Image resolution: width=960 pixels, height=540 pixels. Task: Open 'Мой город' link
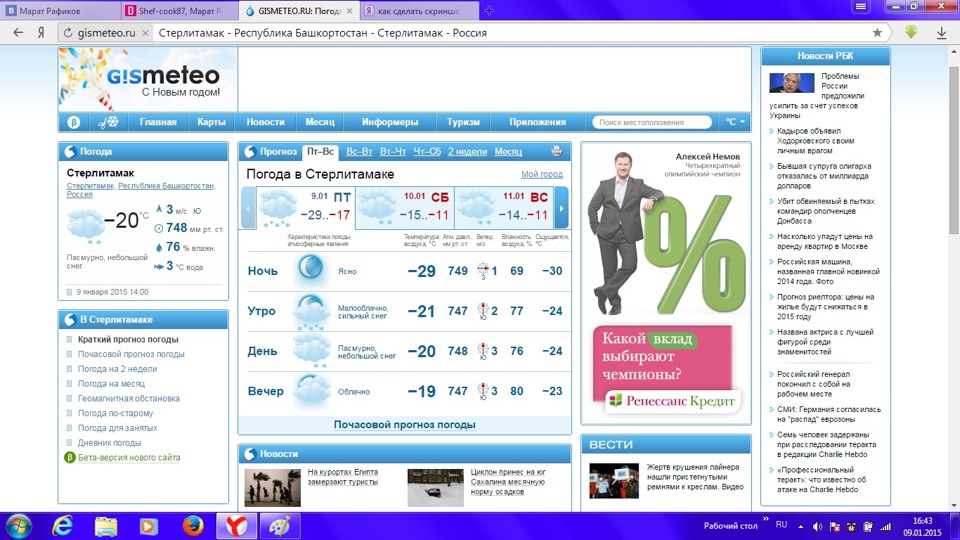(542, 174)
